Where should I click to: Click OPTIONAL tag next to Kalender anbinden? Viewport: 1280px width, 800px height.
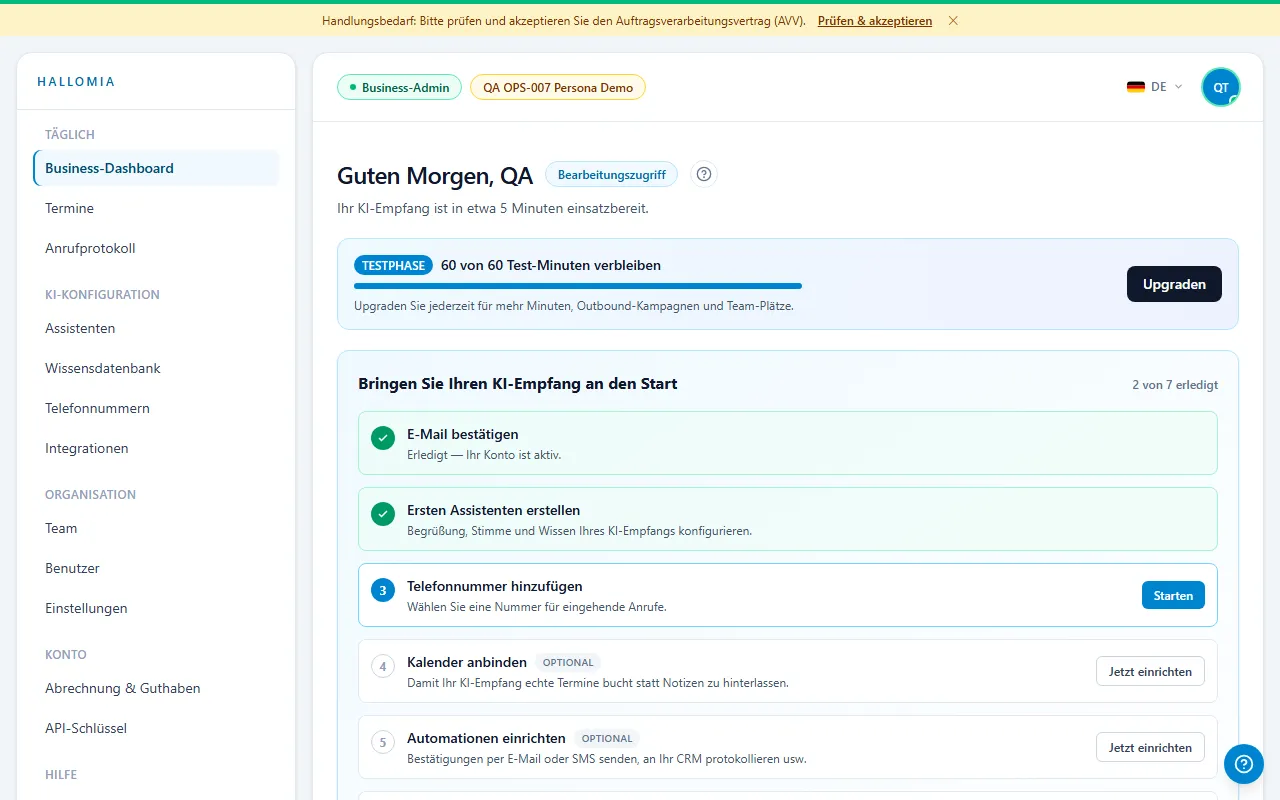(x=568, y=662)
